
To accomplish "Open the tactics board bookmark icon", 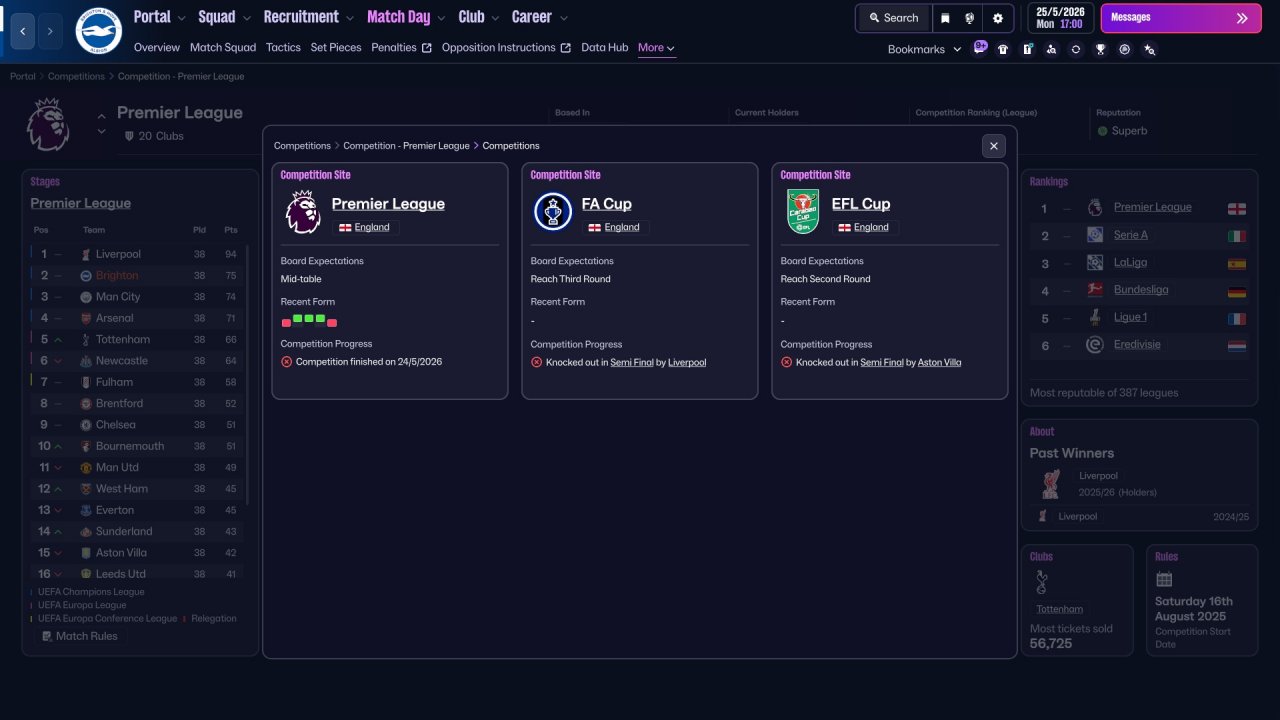I will [x=1027, y=49].
